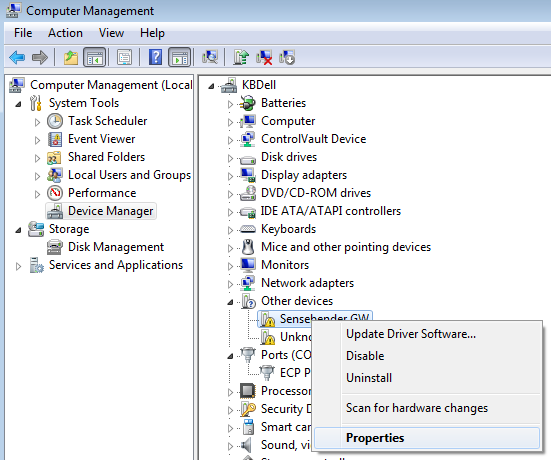Expand the Monitors category

tap(230, 266)
